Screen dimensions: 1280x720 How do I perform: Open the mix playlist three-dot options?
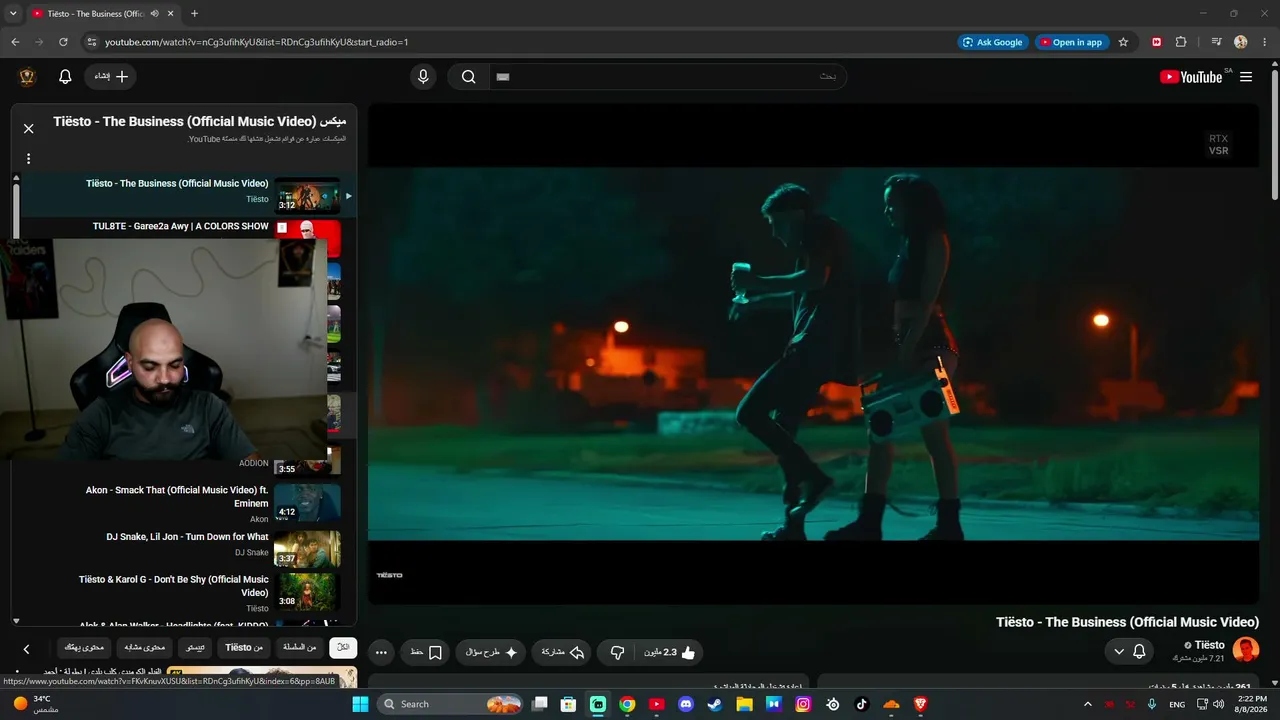[29, 159]
